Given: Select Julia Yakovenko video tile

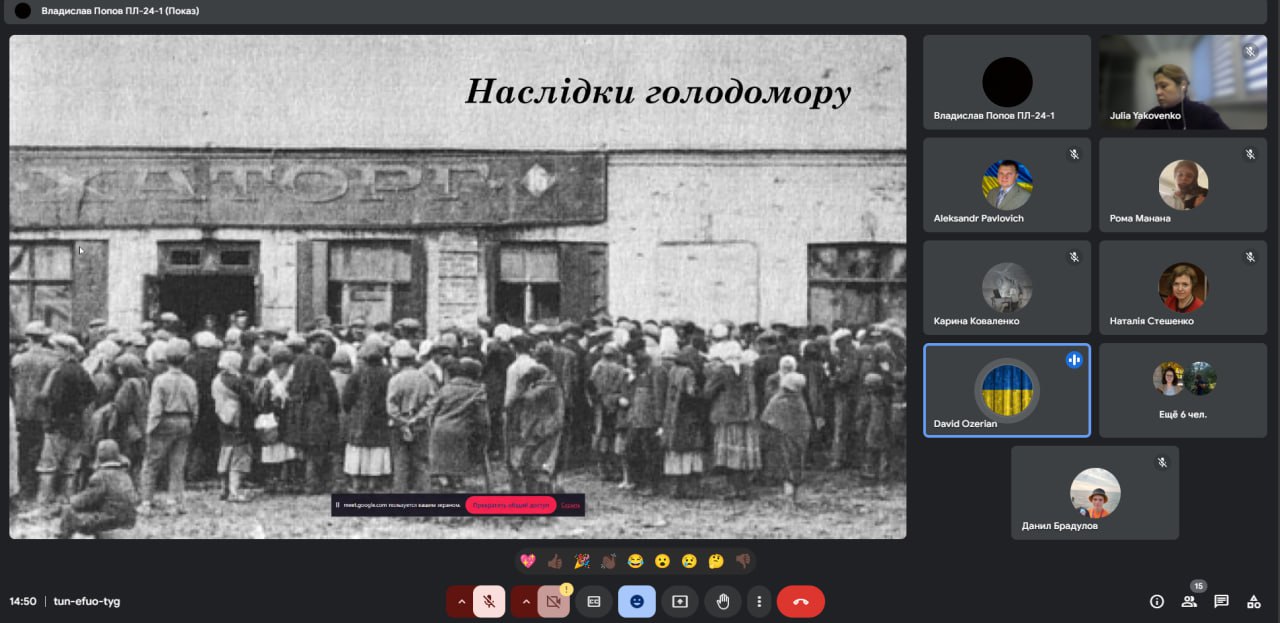Looking at the screenshot, I should (1183, 82).
